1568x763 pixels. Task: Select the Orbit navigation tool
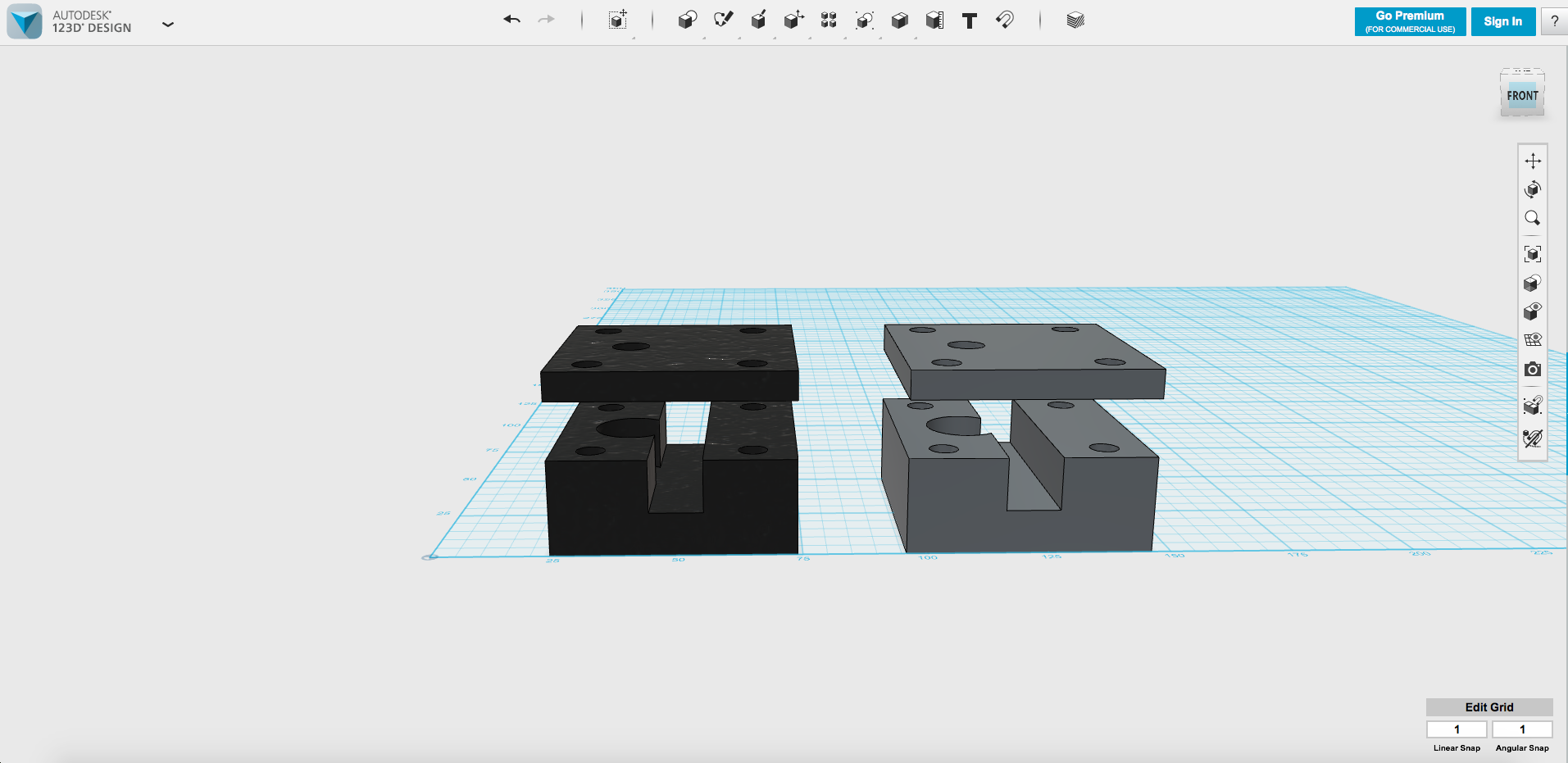pos(1533,189)
